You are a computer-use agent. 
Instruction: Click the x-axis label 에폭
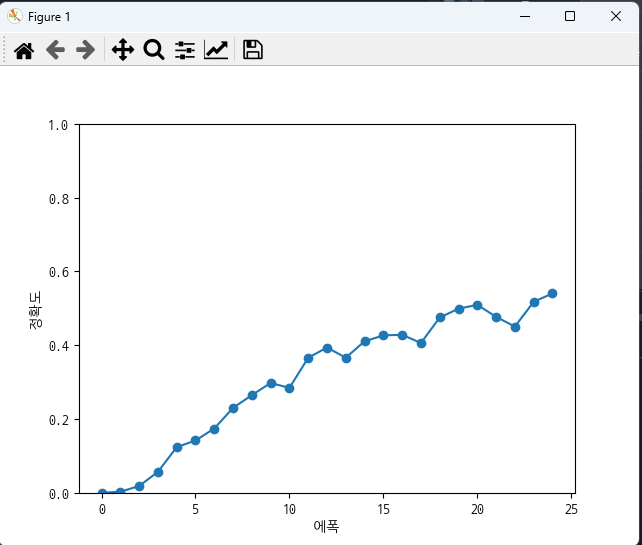click(x=326, y=526)
